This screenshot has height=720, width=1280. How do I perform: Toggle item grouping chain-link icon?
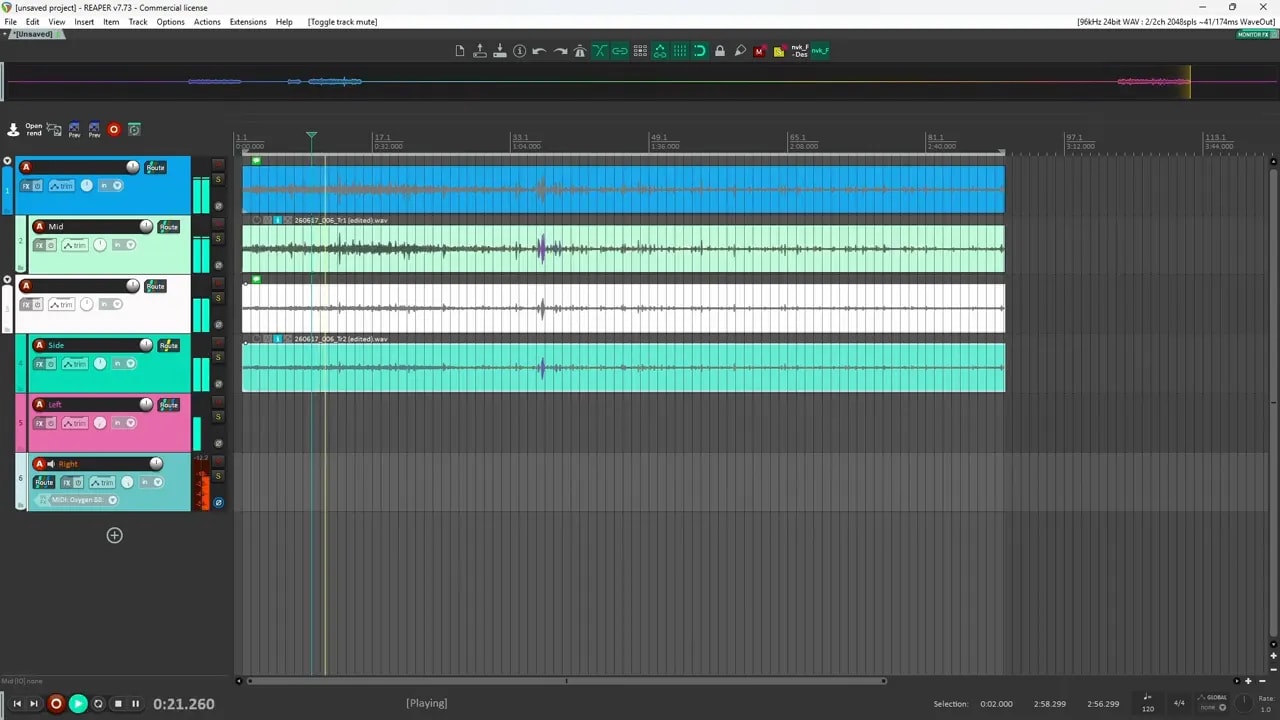click(620, 51)
